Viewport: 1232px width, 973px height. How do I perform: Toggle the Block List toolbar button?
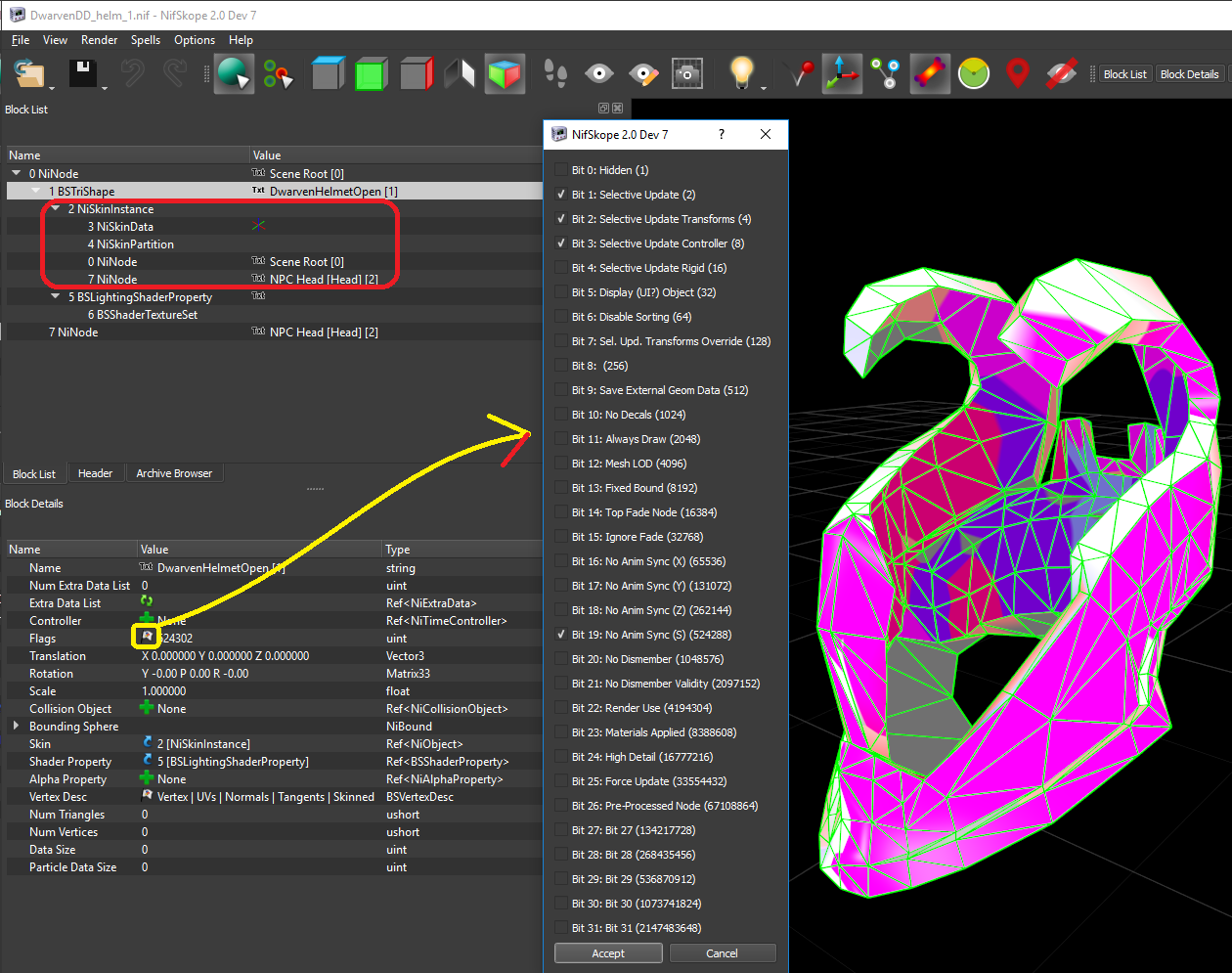[1124, 74]
